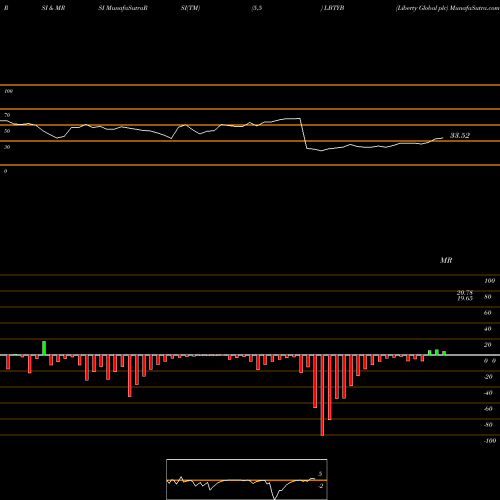Click the 19.65 value in MR panel
500x500 pixels.
click(x=465, y=298)
